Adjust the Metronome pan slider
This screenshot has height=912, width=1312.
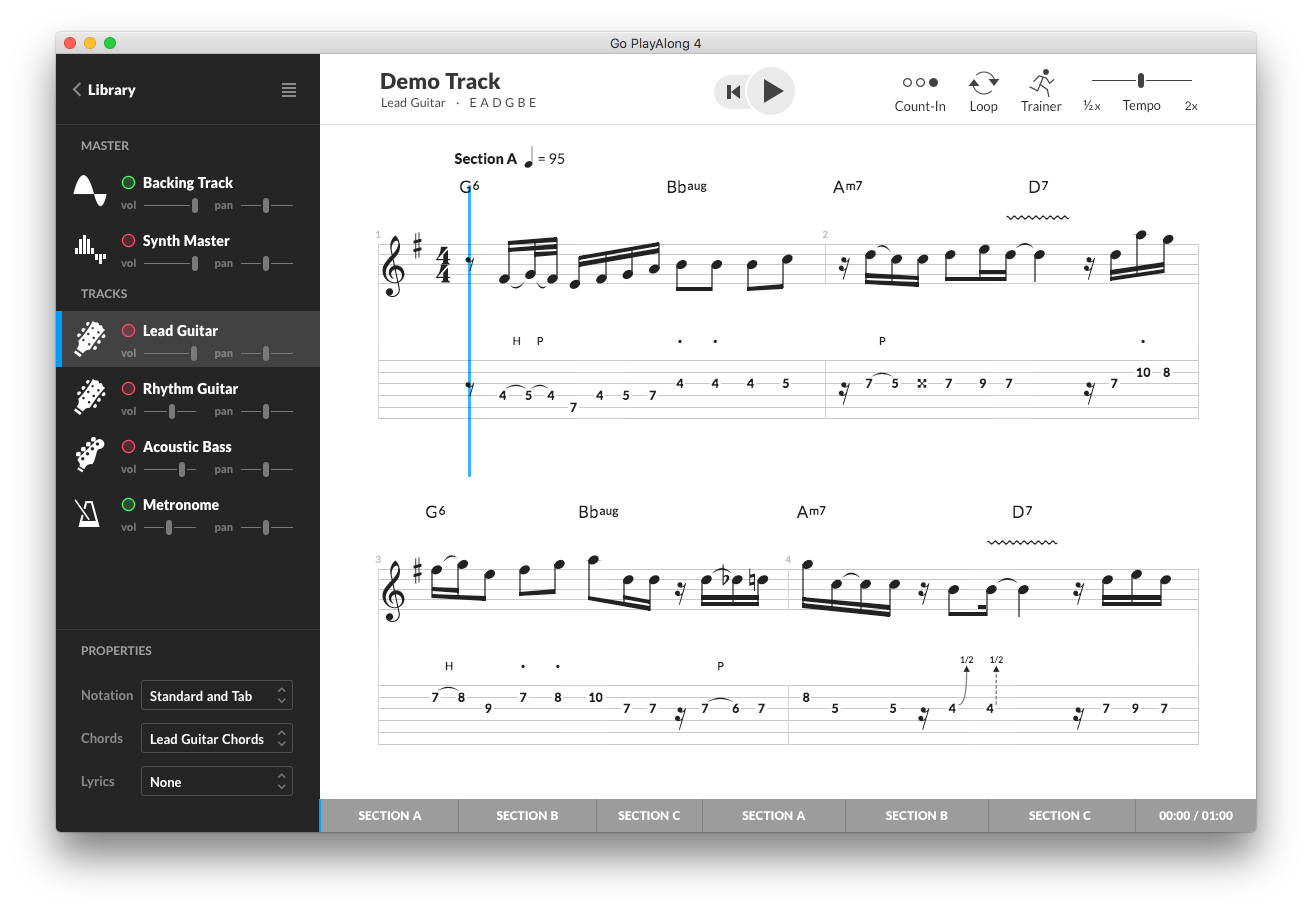point(266,528)
